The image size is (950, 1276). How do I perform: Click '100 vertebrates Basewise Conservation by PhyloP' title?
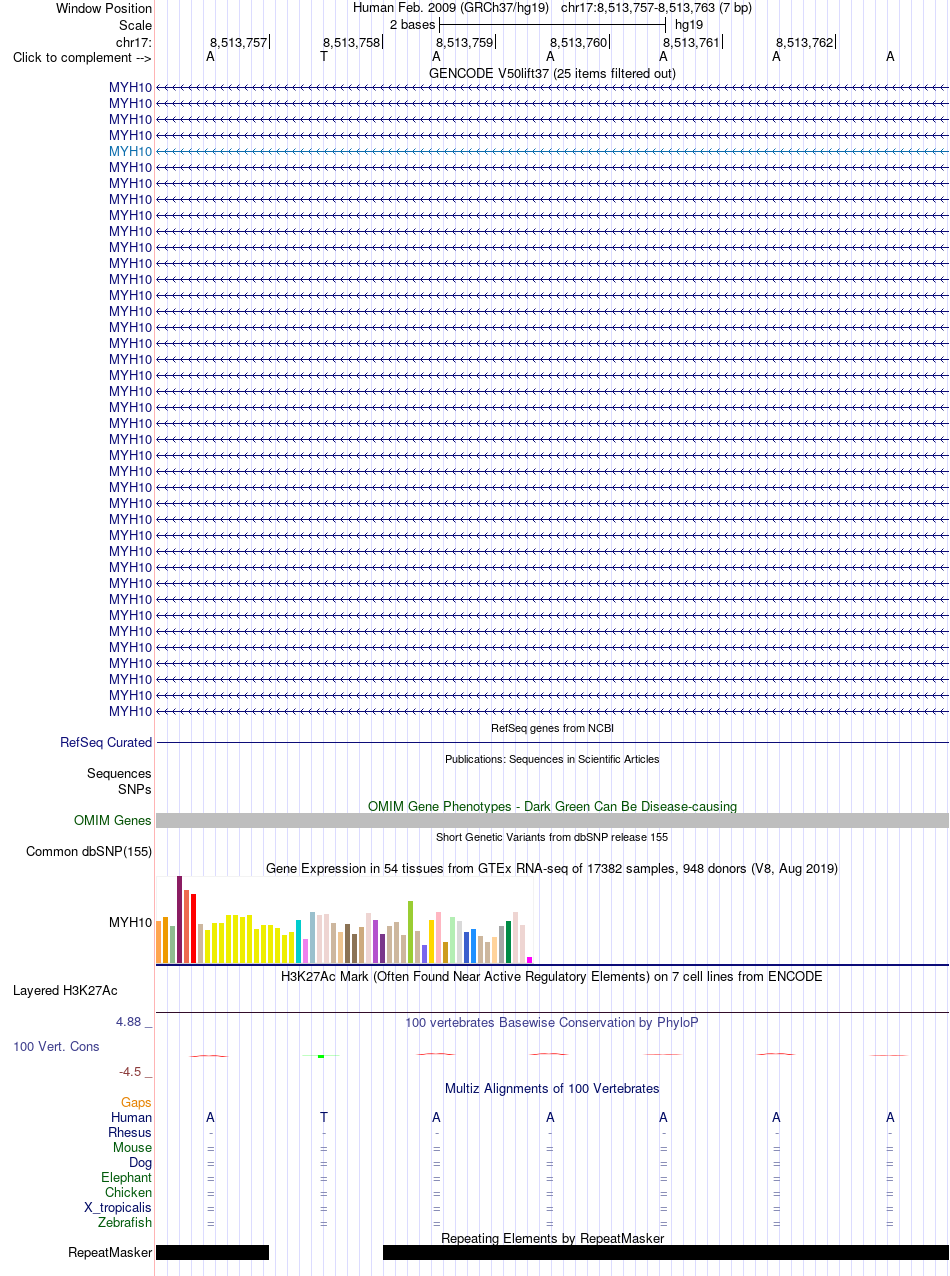pyautogui.click(x=552, y=1022)
